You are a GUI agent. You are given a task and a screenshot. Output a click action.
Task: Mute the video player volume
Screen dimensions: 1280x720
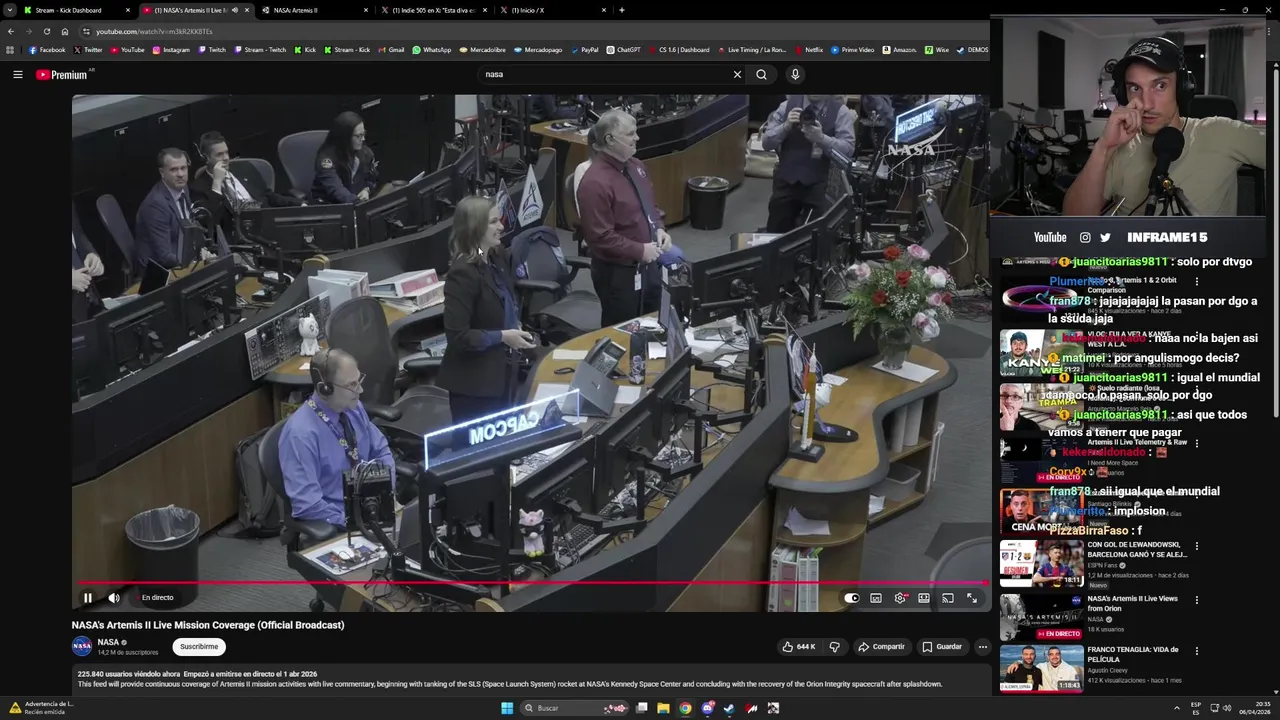[114, 598]
